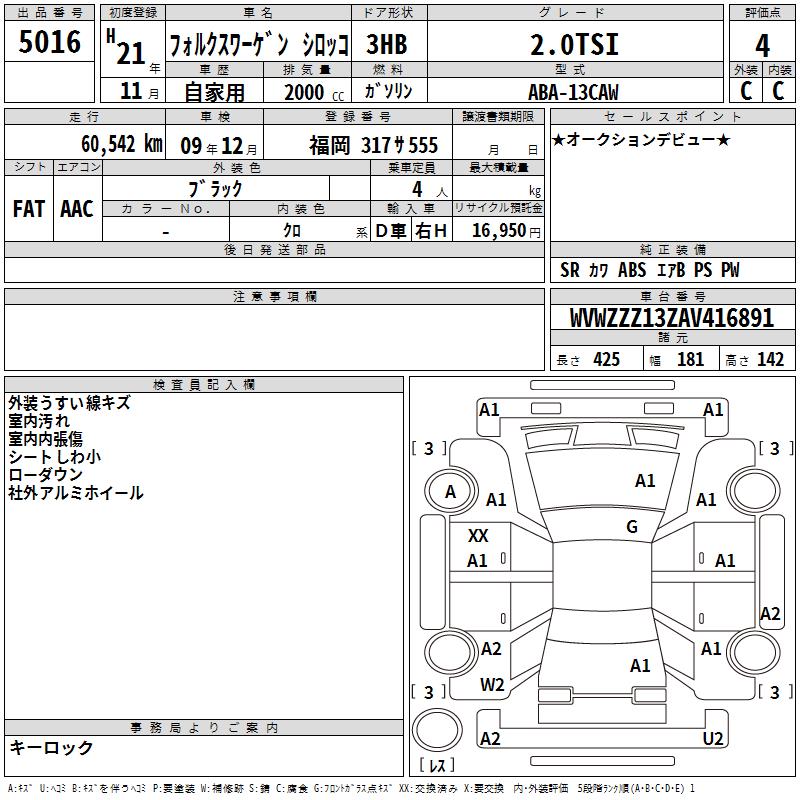This screenshot has height=800, width=800.
Task: Click the vehicle history value 自家用
Action: click(x=214, y=92)
